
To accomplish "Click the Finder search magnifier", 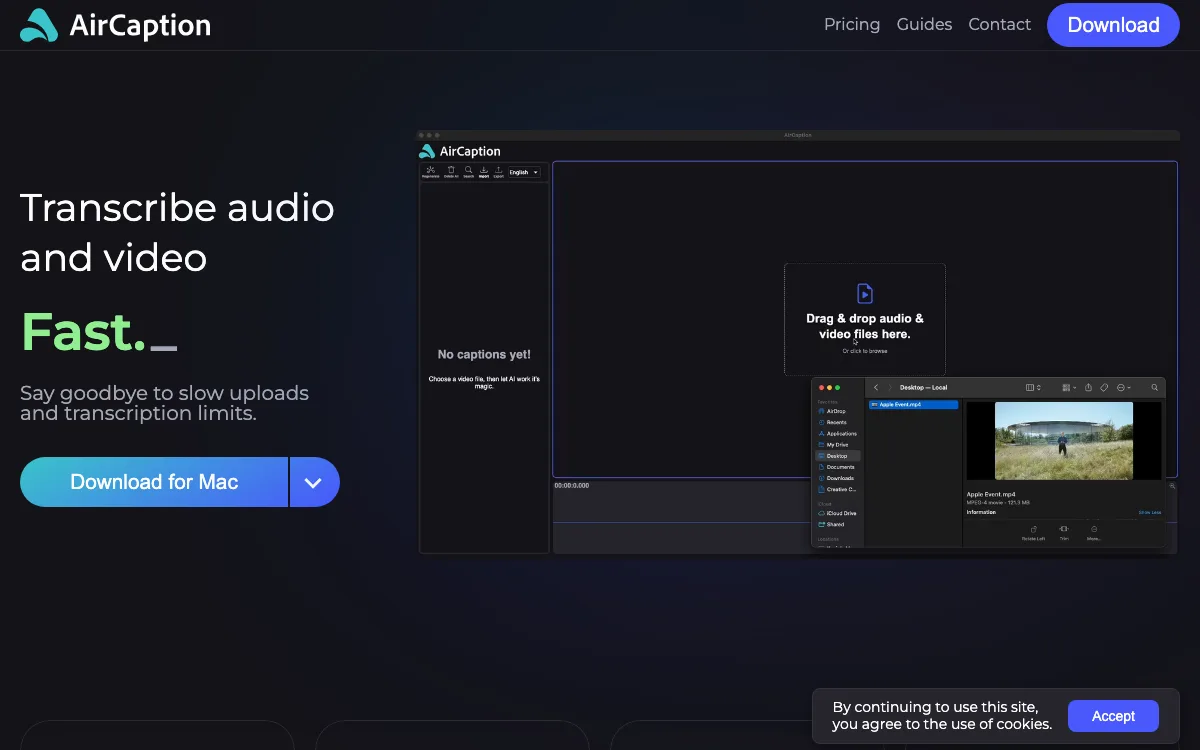I will pyautogui.click(x=1155, y=387).
